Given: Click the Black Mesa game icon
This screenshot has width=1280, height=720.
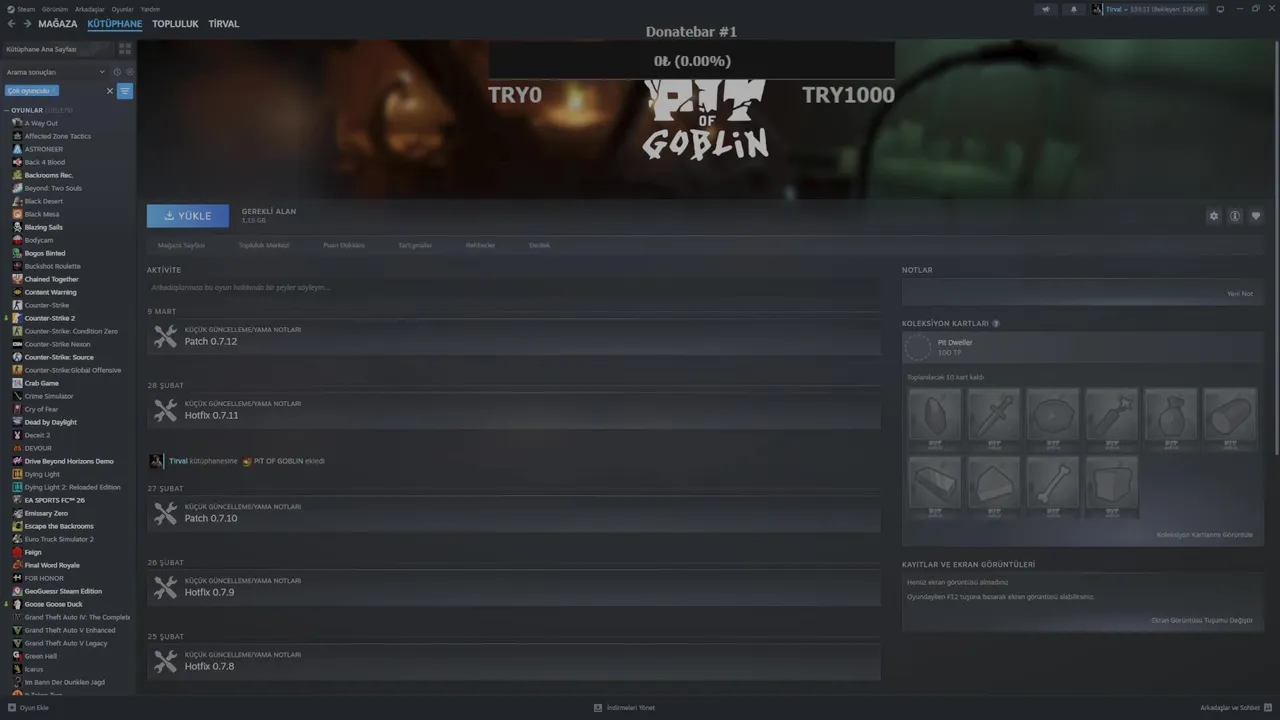Looking at the screenshot, I should pyautogui.click(x=17, y=214).
